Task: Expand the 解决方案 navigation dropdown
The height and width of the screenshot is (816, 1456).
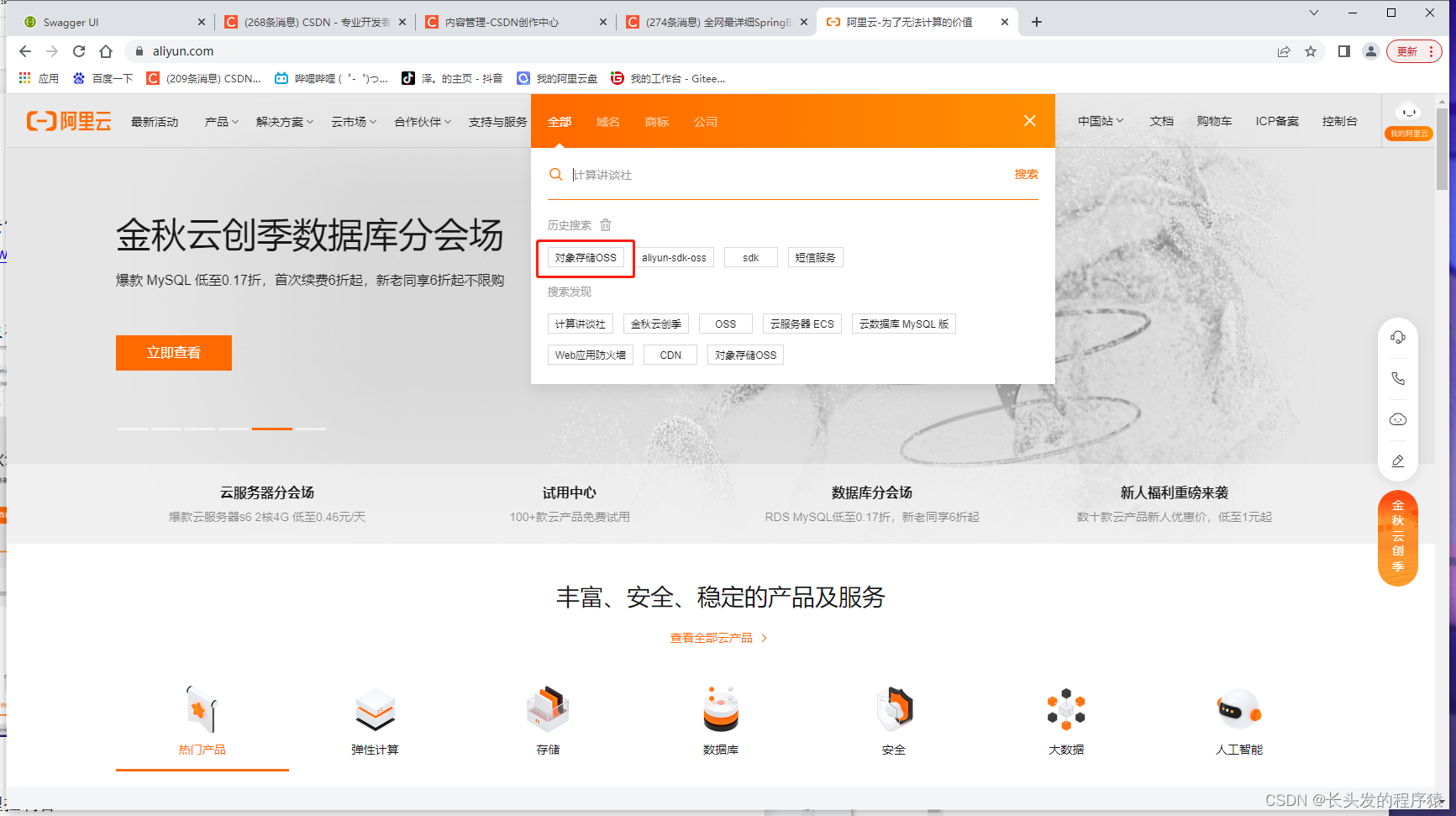Action: pyautogui.click(x=285, y=122)
